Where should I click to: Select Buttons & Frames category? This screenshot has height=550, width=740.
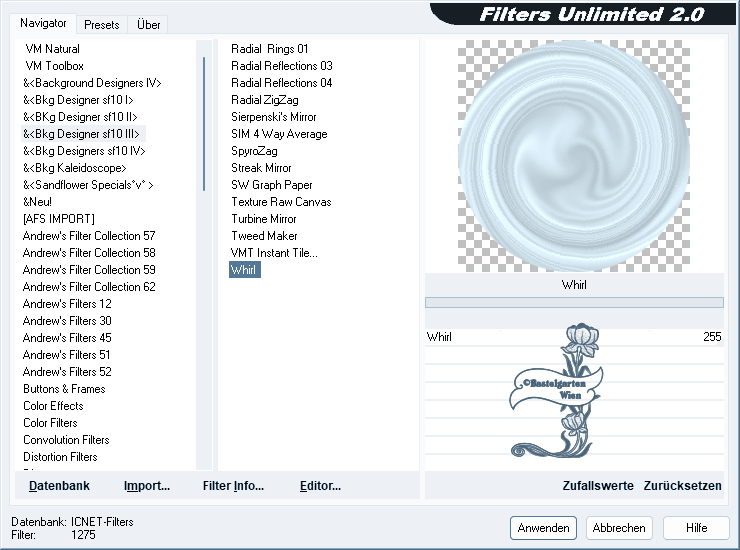(64, 389)
